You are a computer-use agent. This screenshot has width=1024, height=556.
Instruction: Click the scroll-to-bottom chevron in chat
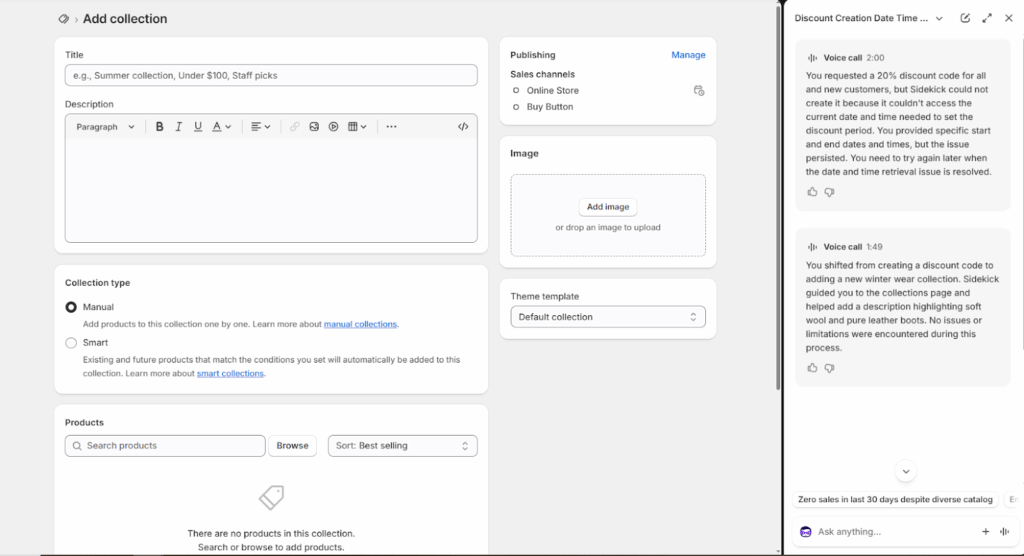click(906, 471)
